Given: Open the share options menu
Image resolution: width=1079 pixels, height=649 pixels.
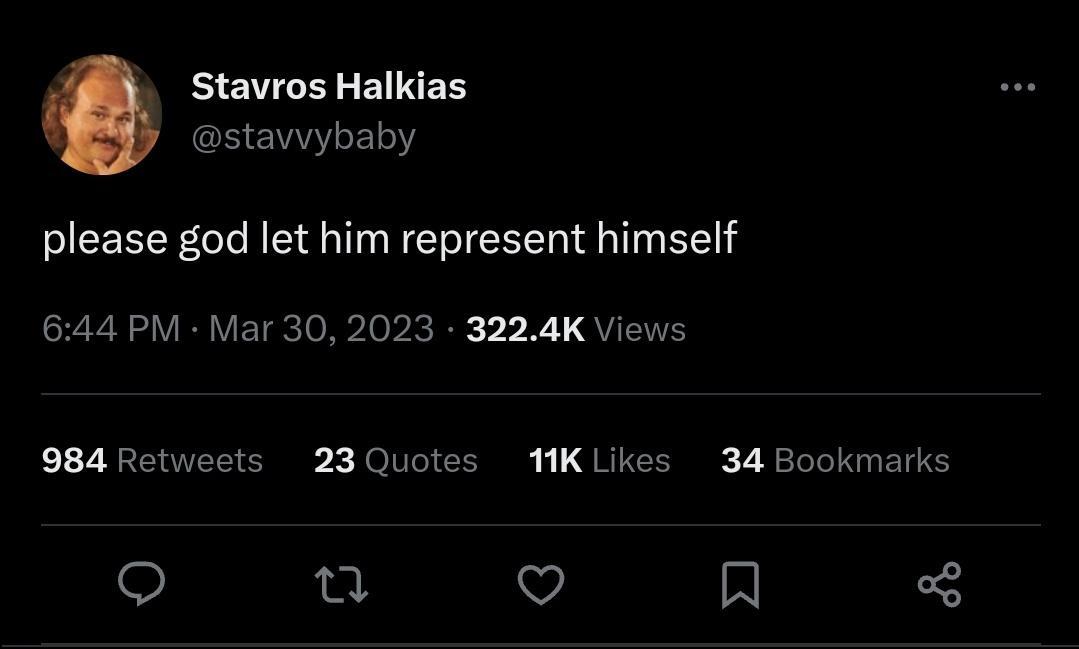Looking at the screenshot, I should point(938,586).
